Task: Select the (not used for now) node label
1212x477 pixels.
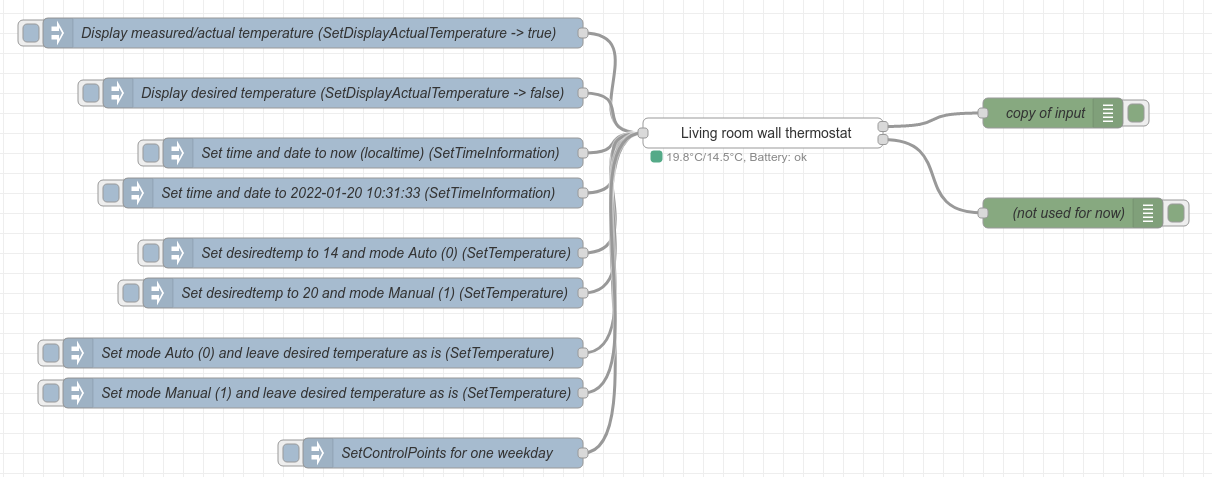Action: pos(1069,213)
